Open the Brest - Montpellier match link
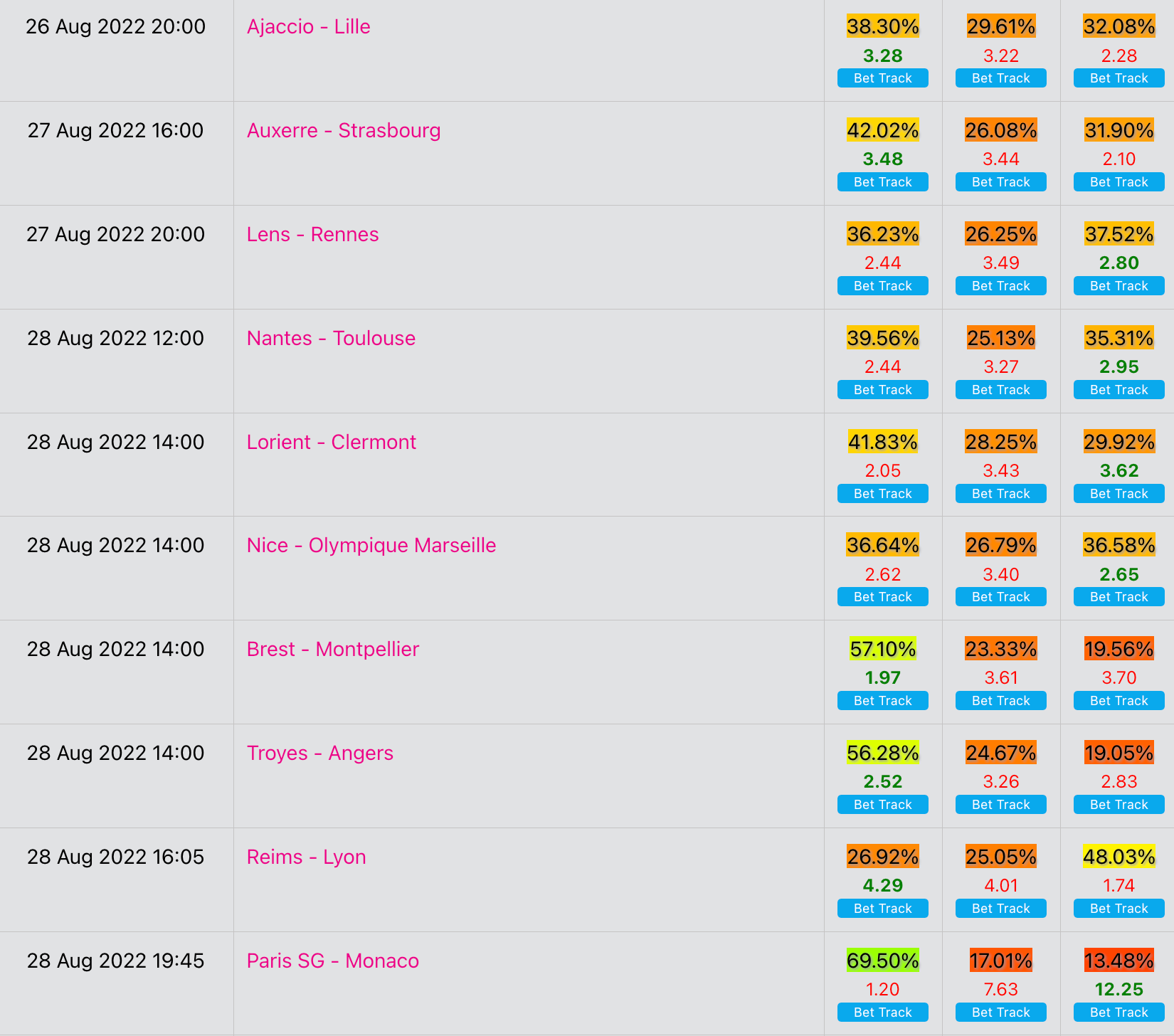The width and height of the screenshot is (1174, 1036). tap(333, 650)
